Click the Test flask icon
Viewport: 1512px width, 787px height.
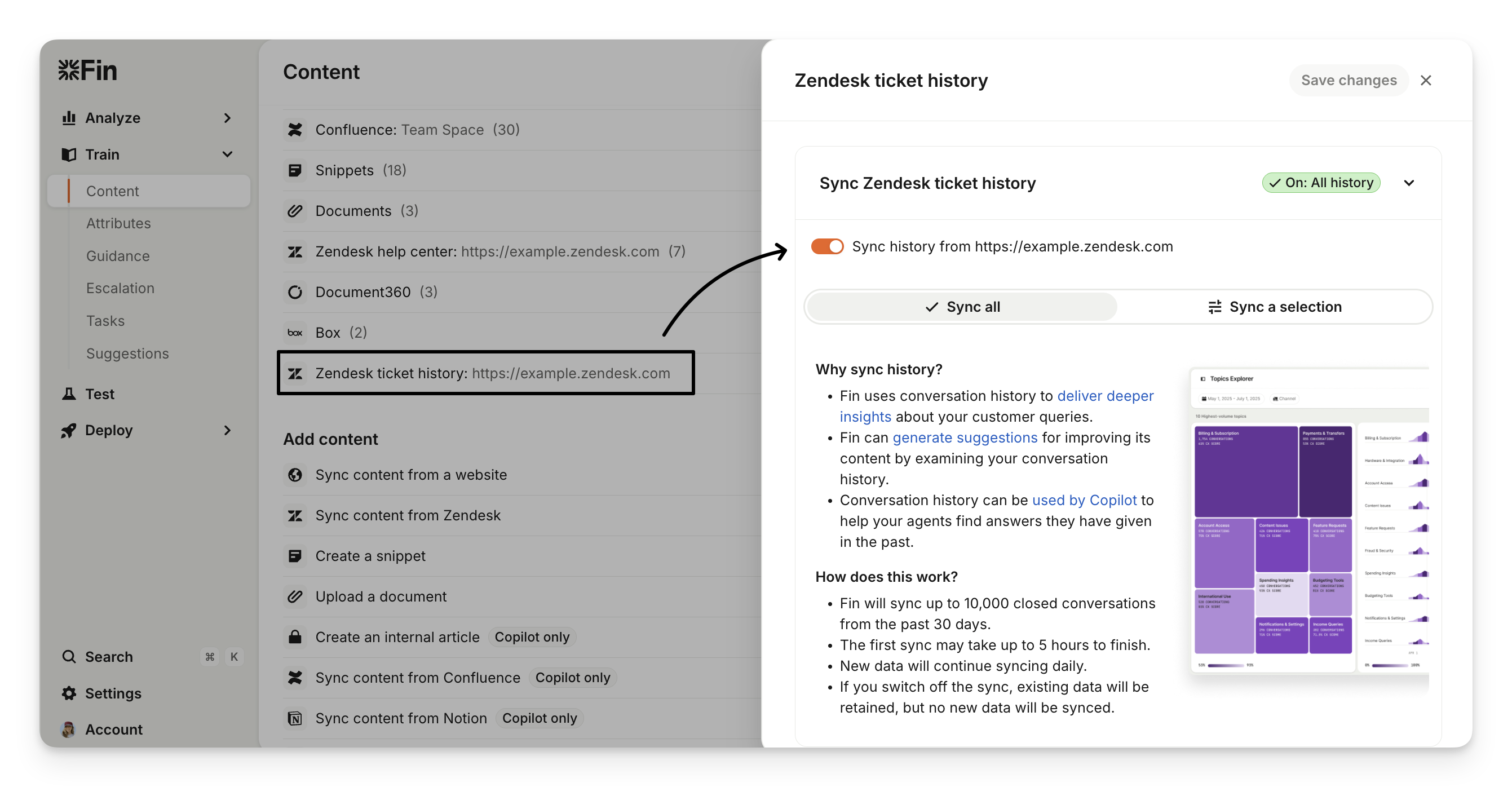point(69,394)
